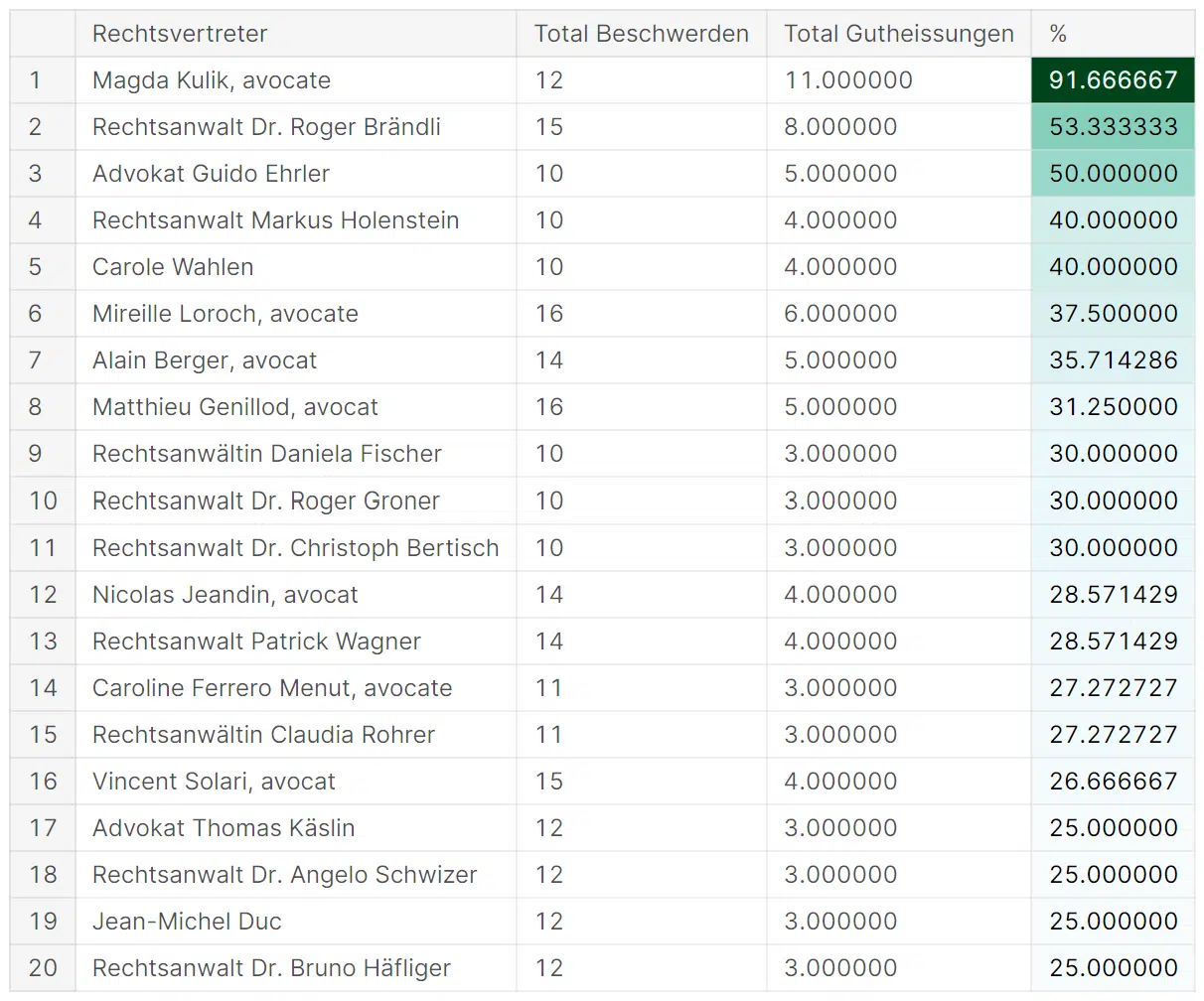Select row number 12
Viewport: 1204px width, 1001px height.
click(43, 595)
